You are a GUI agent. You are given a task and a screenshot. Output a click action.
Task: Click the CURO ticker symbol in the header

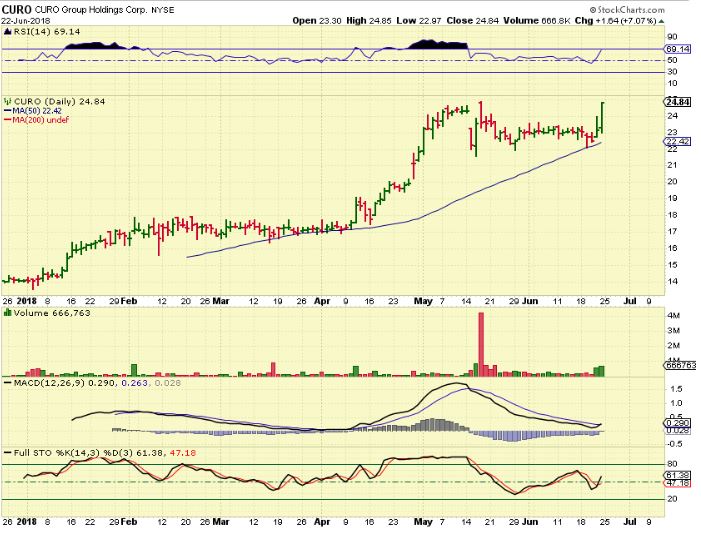click(x=17, y=9)
